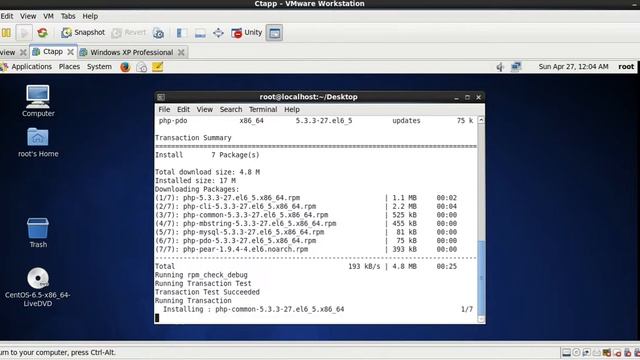
Task: Close the Windows XP Professional tab
Action: pyautogui.click(x=181, y=52)
